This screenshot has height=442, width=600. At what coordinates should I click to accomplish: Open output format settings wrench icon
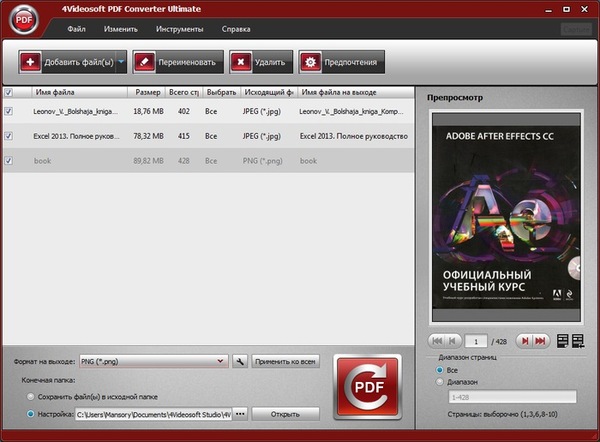(x=240, y=361)
